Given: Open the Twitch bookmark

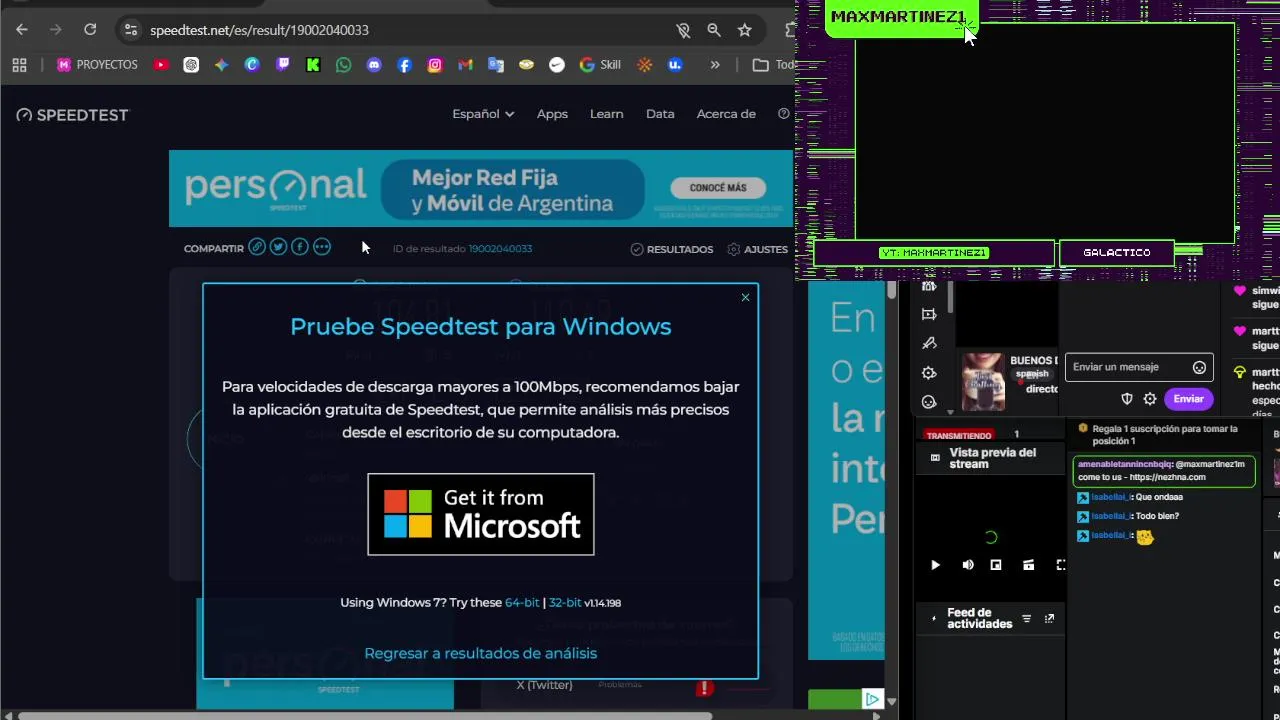Looking at the screenshot, I should (x=283, y=65).
